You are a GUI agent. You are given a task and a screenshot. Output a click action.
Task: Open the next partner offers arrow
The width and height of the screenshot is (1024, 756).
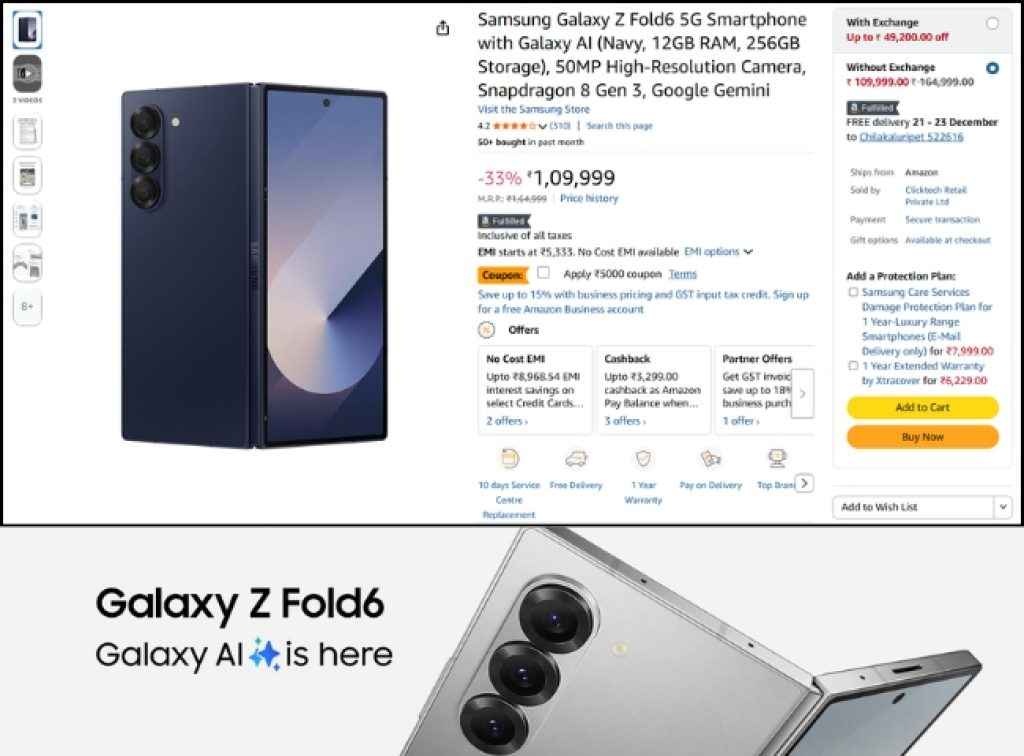click(x=803, y=394)
